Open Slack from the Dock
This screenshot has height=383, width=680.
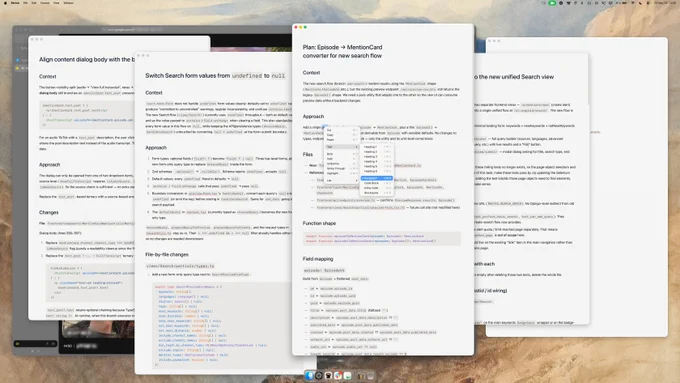pyautogui.click(x=338, y=376)
